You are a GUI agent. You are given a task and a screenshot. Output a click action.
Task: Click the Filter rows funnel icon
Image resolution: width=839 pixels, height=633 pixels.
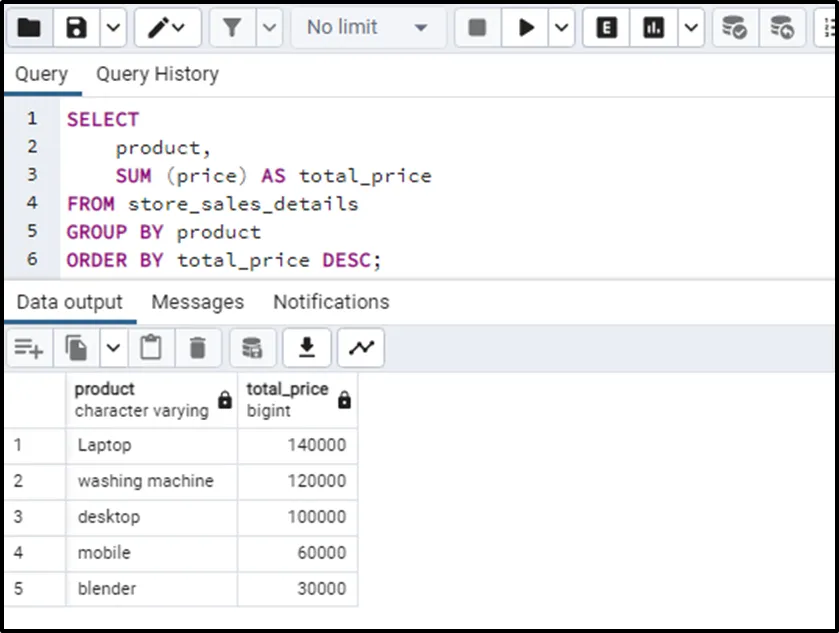[233, 27]
